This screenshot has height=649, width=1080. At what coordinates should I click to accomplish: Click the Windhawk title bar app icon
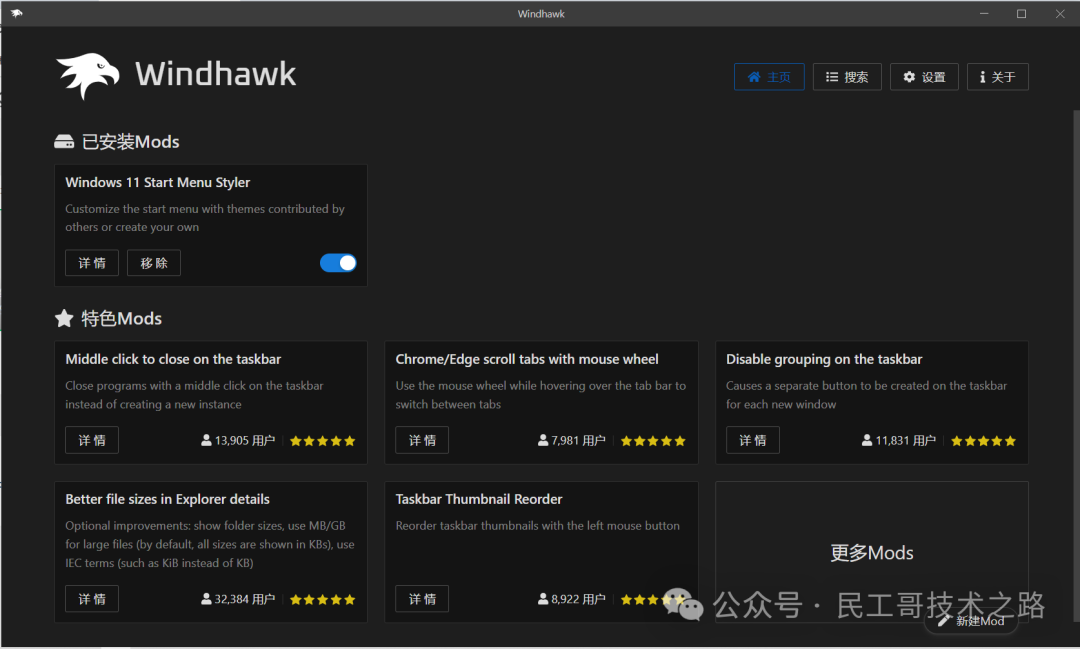pyautogui.click(x=17, y=13)
